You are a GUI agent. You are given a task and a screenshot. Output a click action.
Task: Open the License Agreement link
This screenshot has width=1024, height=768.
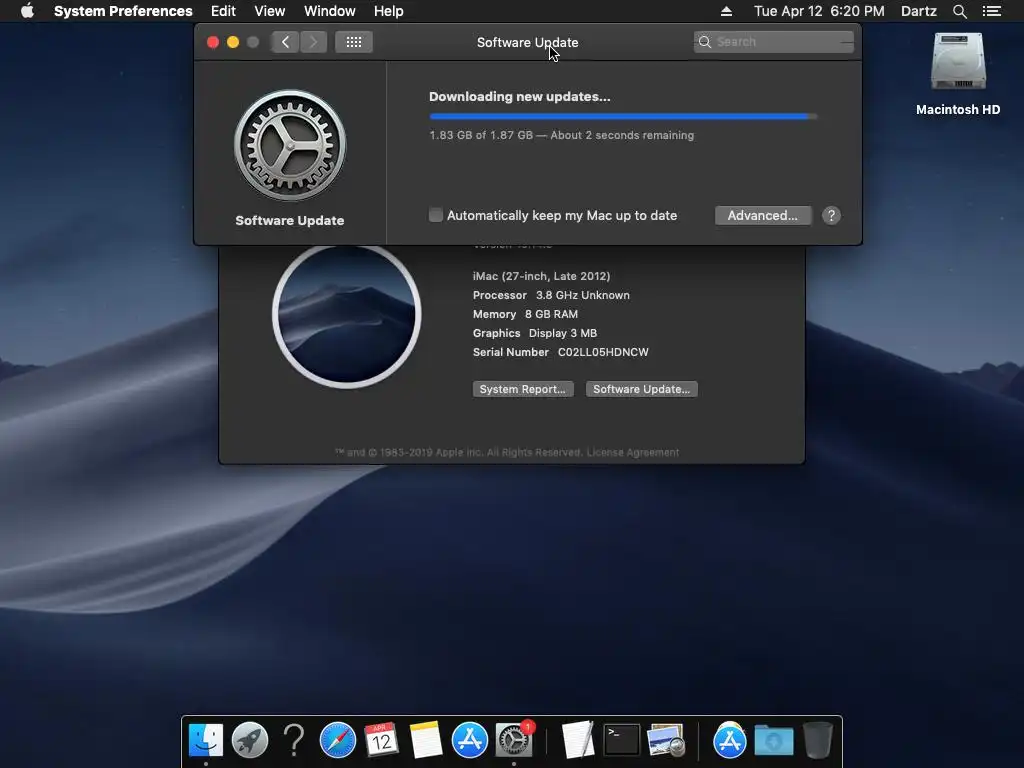[632, 452]
